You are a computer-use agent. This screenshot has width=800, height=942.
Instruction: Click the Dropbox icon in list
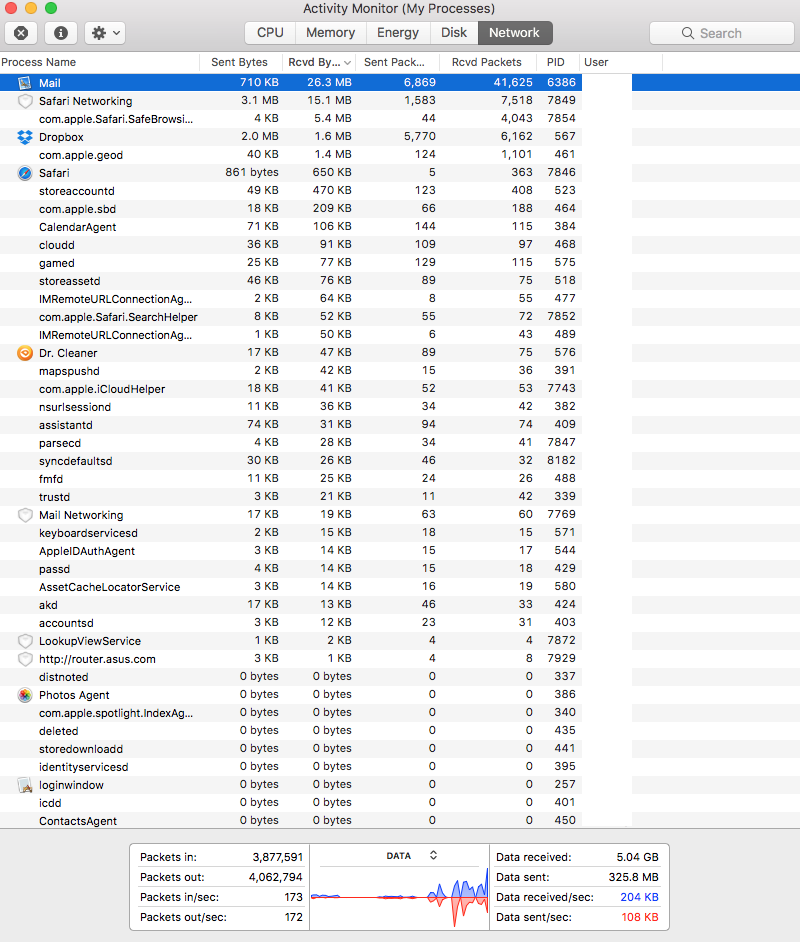[x=25, y=137]
